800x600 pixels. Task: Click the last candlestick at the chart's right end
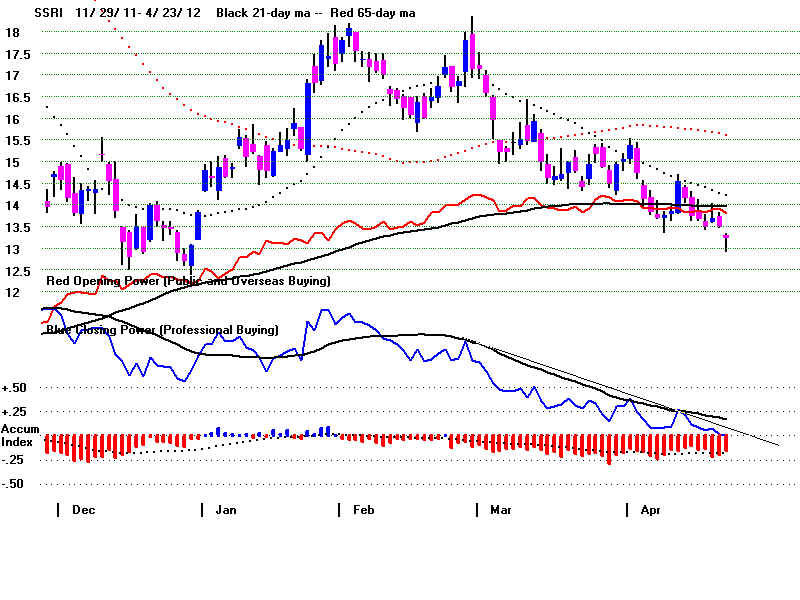(x=726, y=238)
